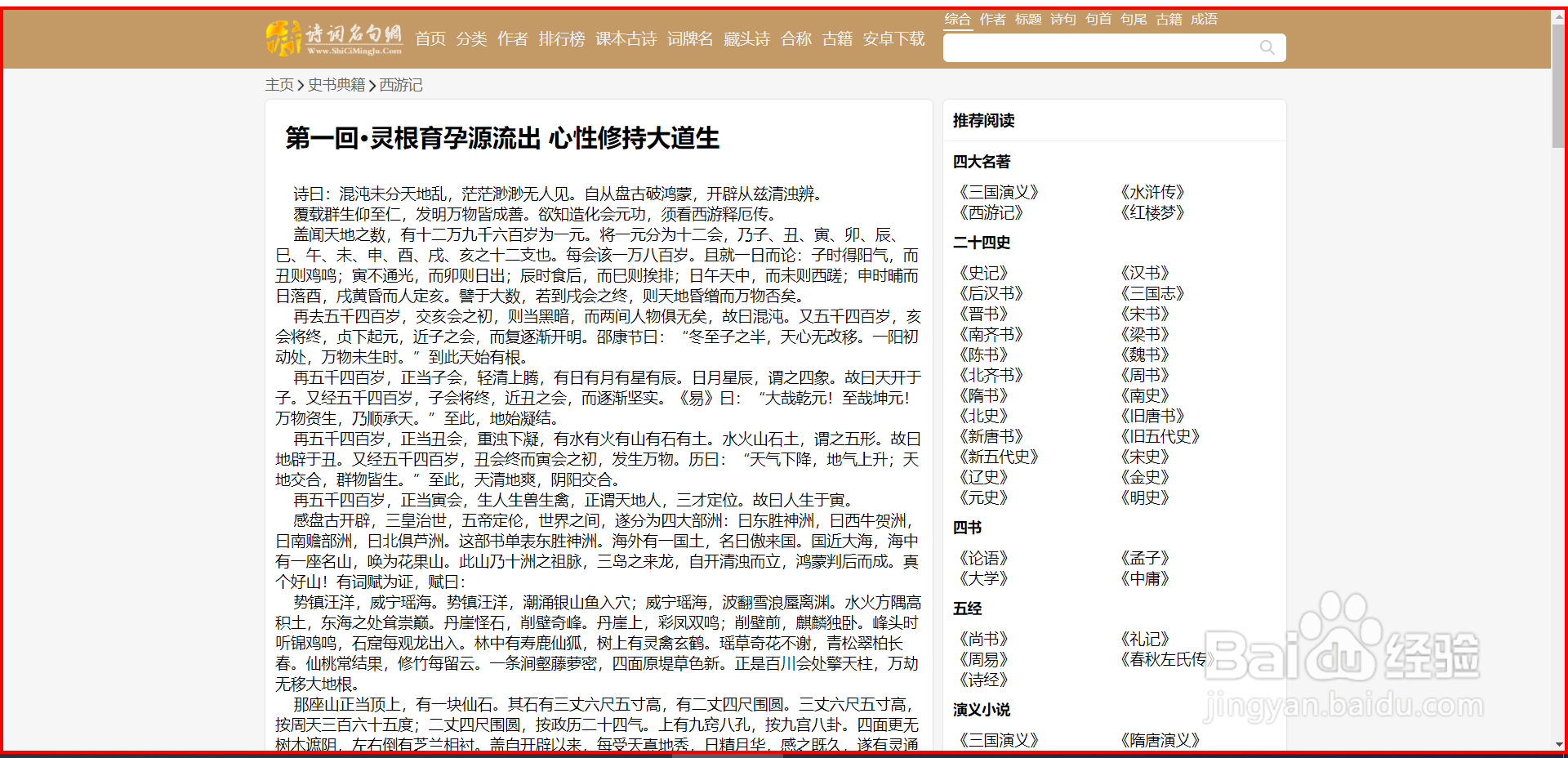Viewport: 1568px width, 758px height.
Task: Open 《旧五代史》 link
Action: [1160, 436]
